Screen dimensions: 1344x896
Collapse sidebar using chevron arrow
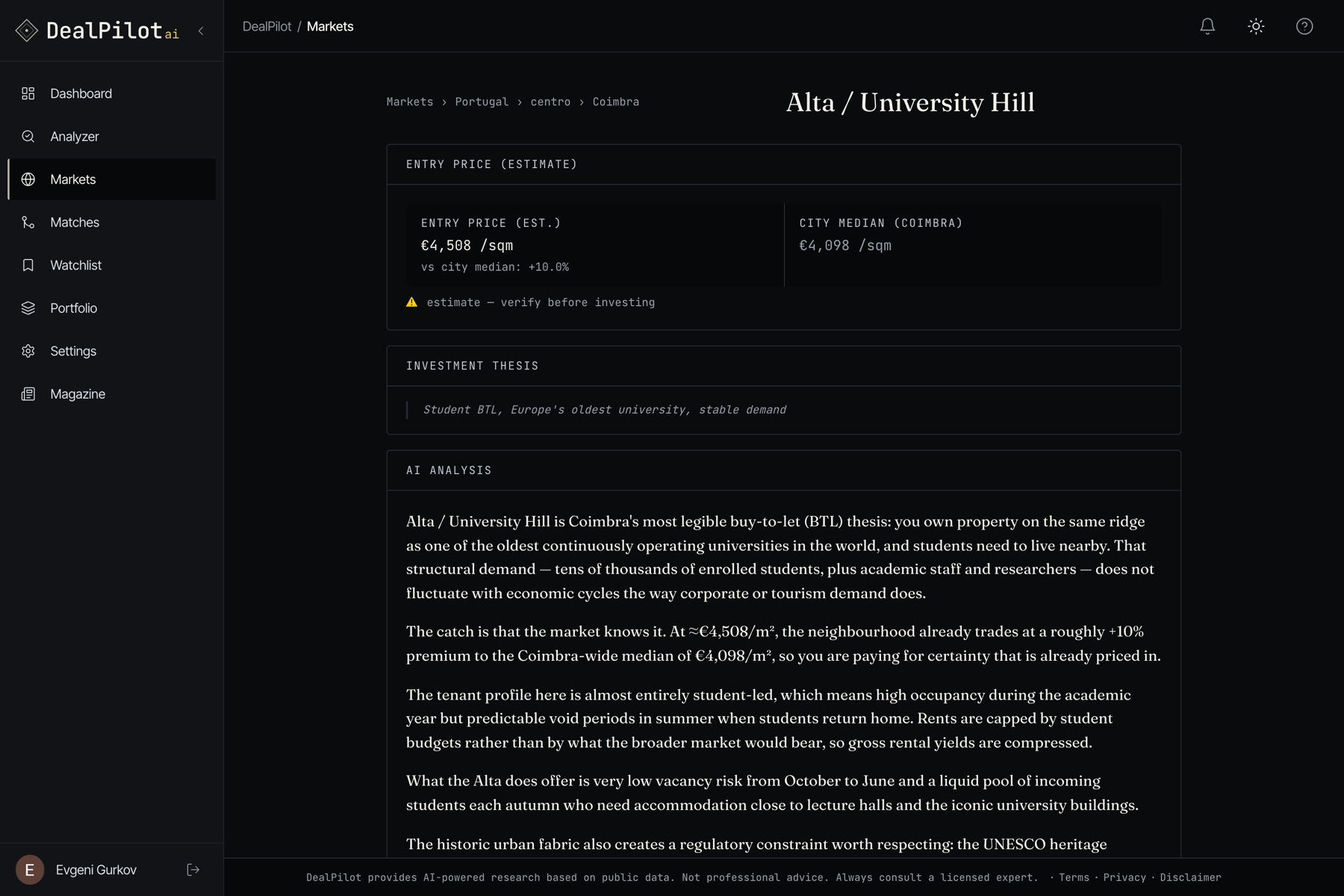tap(201, 31)
